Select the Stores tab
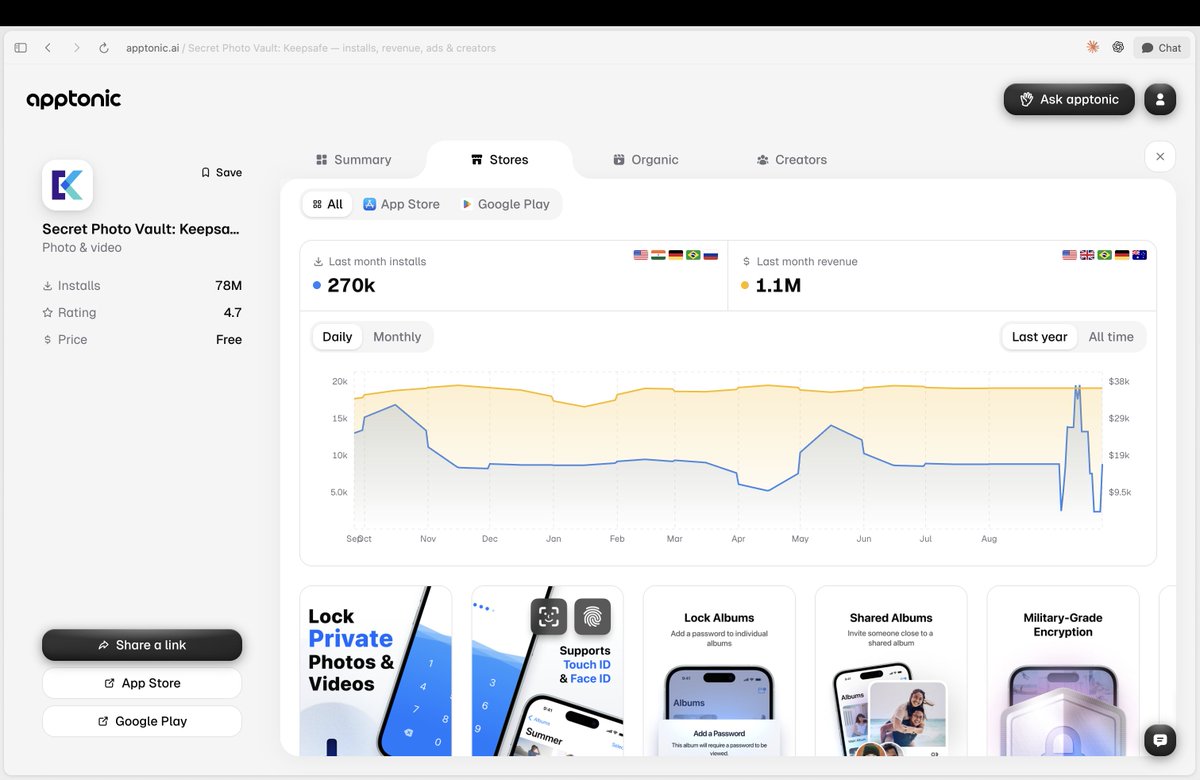Viewport: 1200px width, 780px height. (x=499, y=160)
